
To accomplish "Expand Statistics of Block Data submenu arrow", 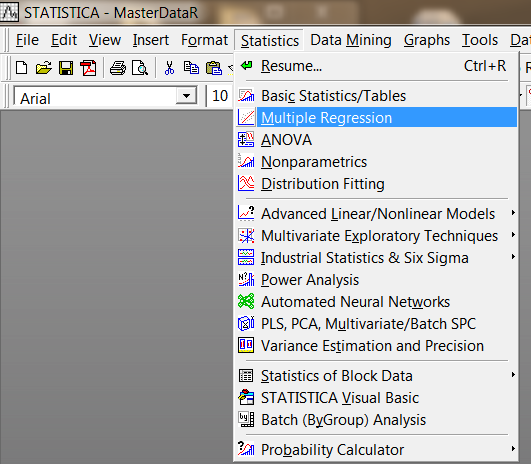I will [x=513, y=375].
